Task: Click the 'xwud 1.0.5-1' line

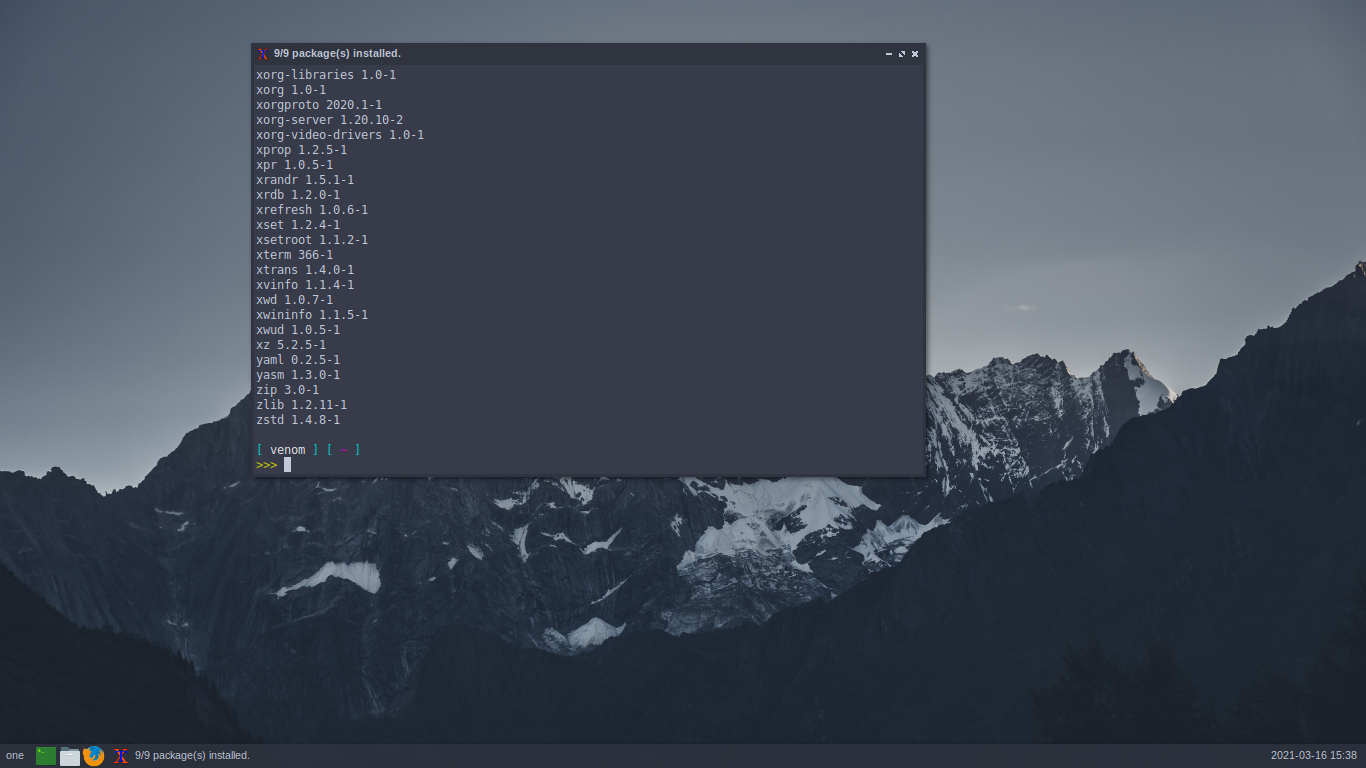Action: [x=298, y=330]
